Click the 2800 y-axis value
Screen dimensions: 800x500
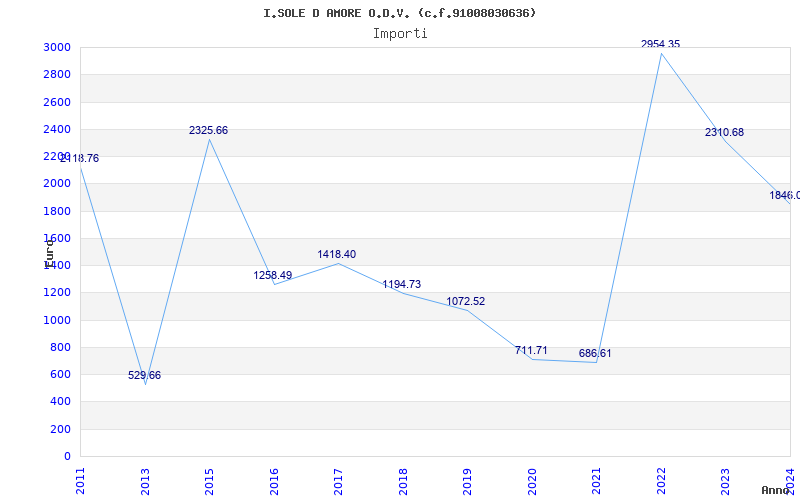click(58, 74)
